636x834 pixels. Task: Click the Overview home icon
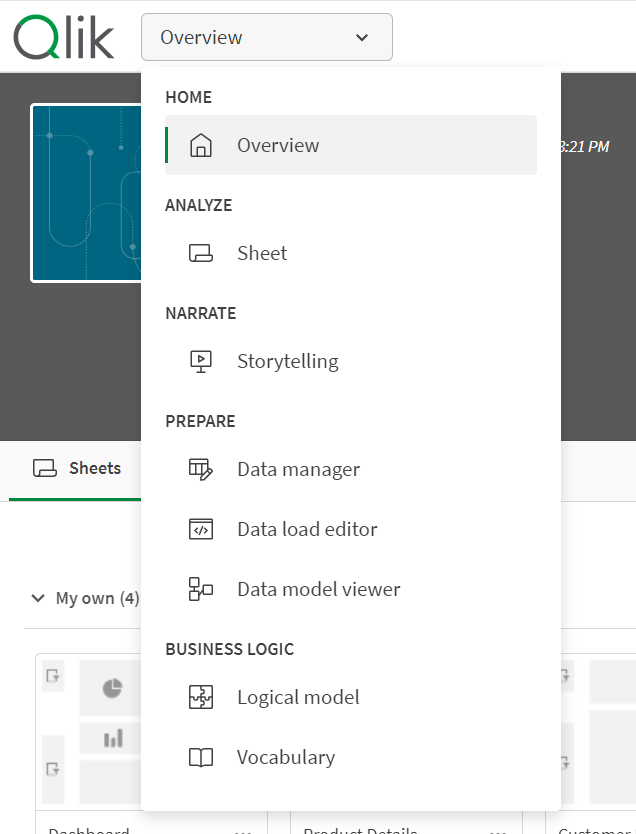pyautogui.click(x=201, y=145)
